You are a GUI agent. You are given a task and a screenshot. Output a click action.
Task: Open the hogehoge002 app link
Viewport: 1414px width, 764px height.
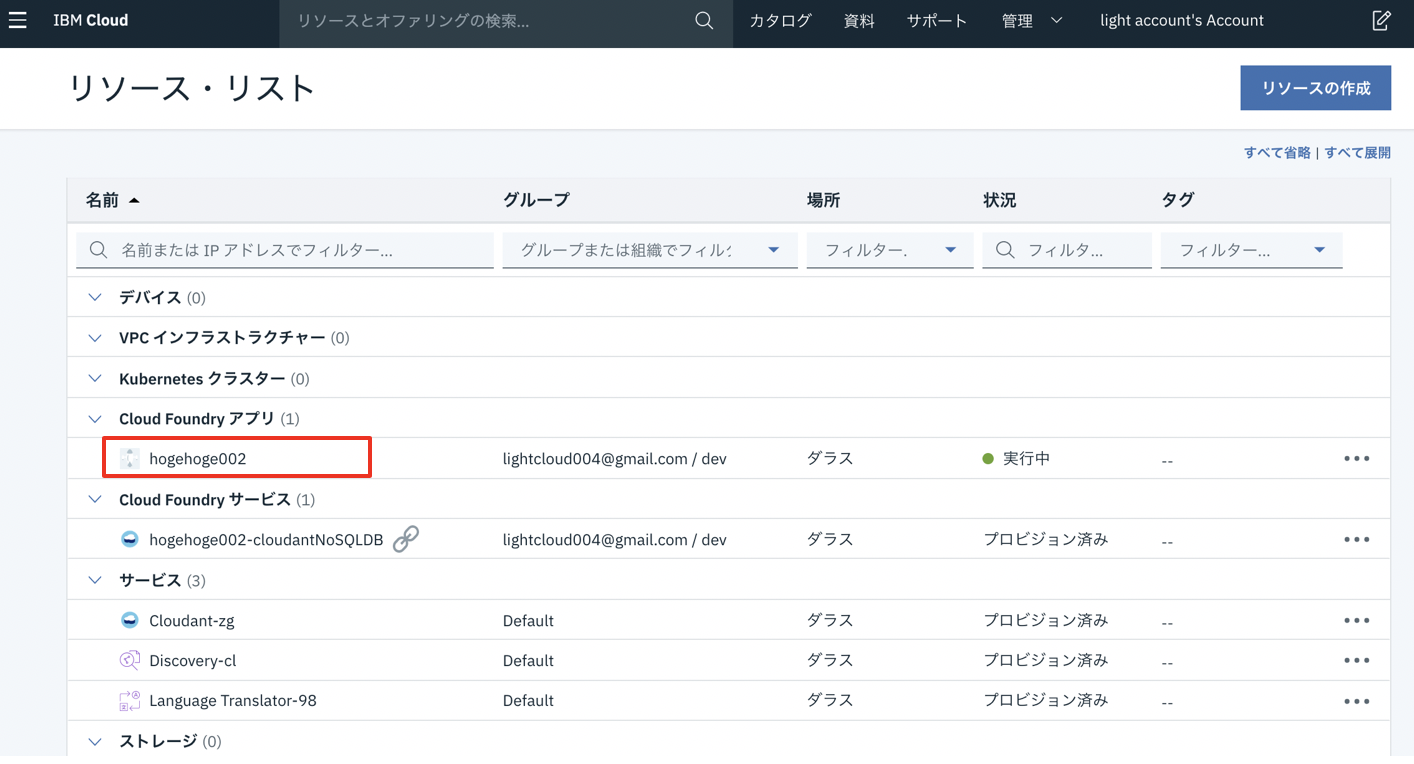[x=197, y=459]
